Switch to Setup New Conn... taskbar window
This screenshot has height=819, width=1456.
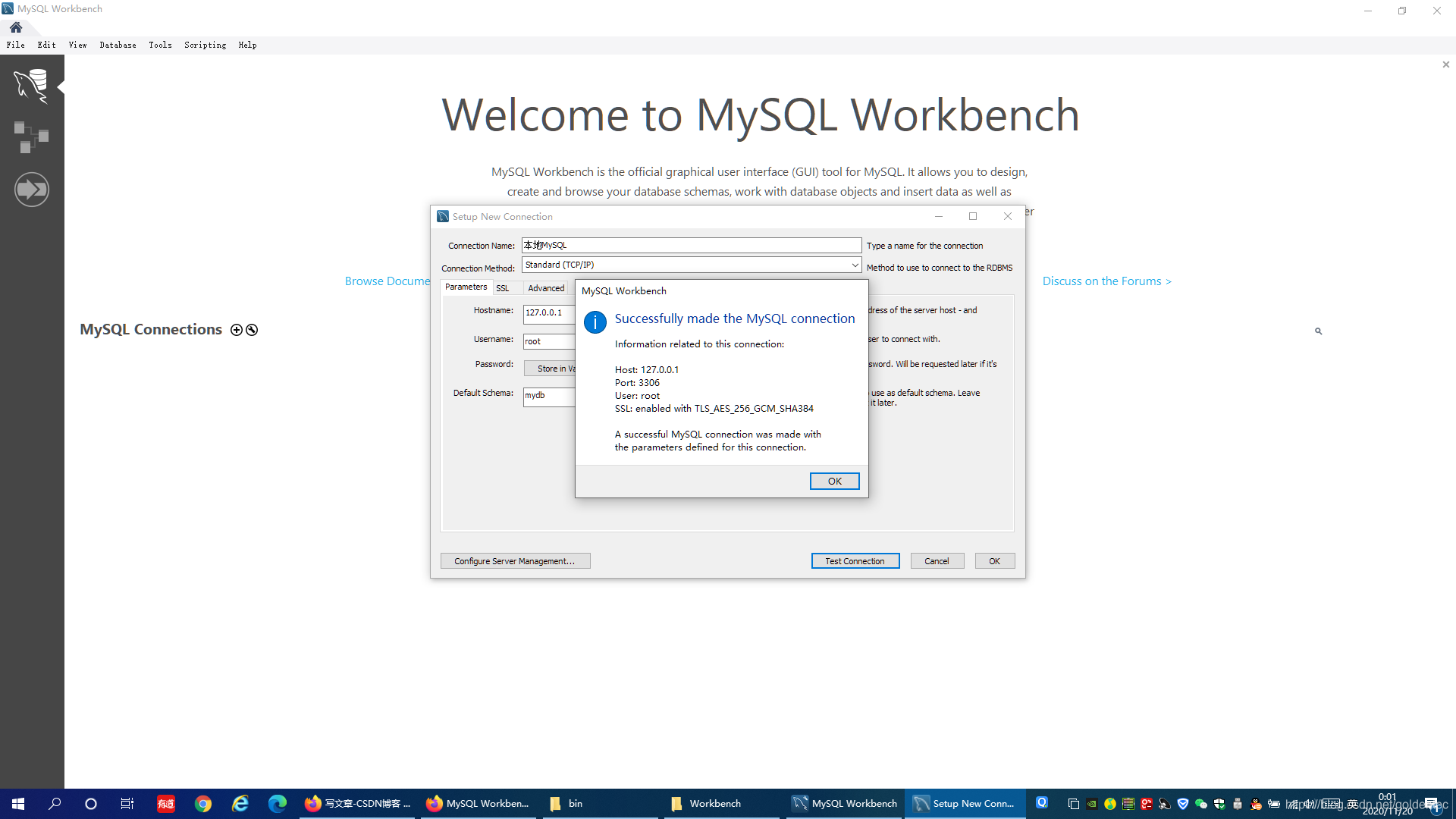[965, 804]
